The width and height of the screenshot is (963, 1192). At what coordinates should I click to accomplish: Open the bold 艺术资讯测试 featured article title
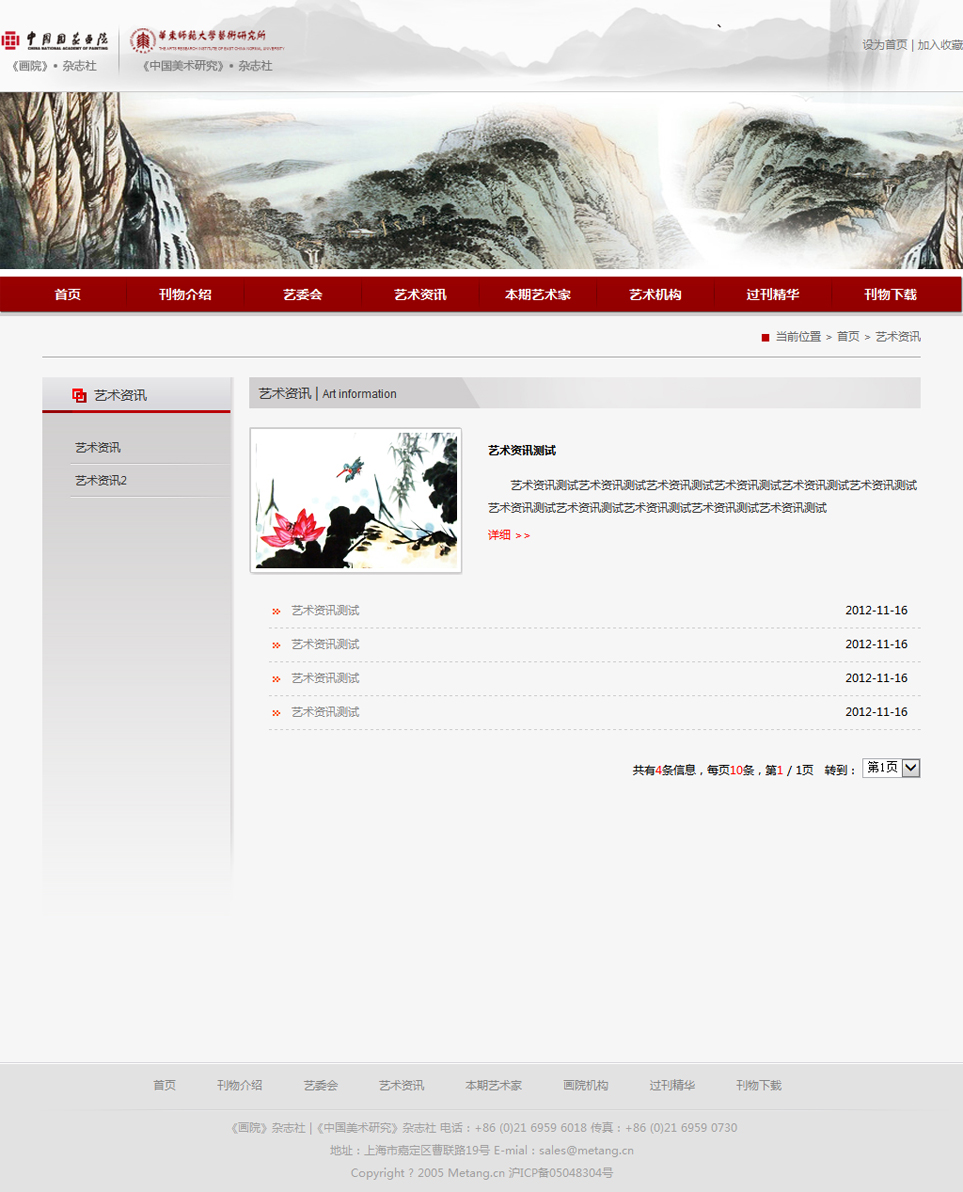pos(521,451)
